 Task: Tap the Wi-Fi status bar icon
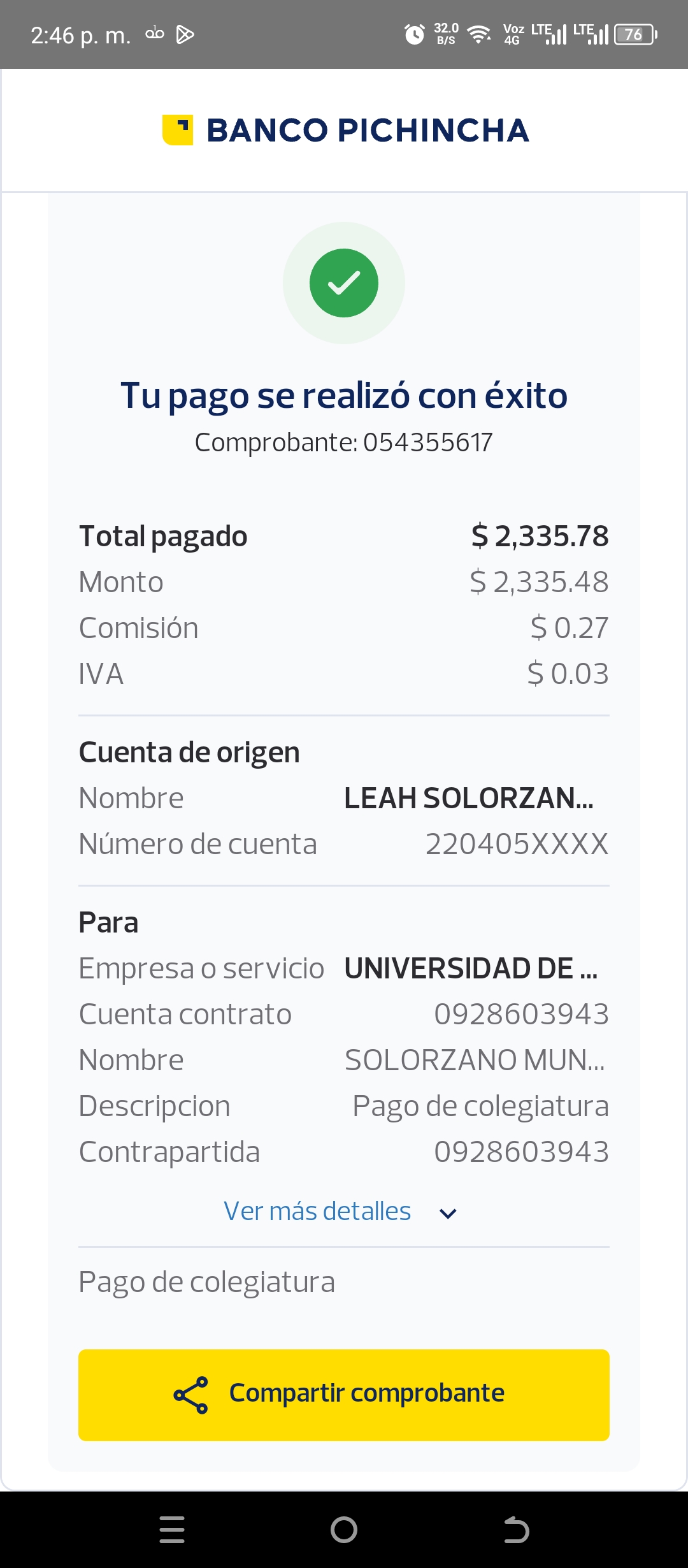[478, 34]
